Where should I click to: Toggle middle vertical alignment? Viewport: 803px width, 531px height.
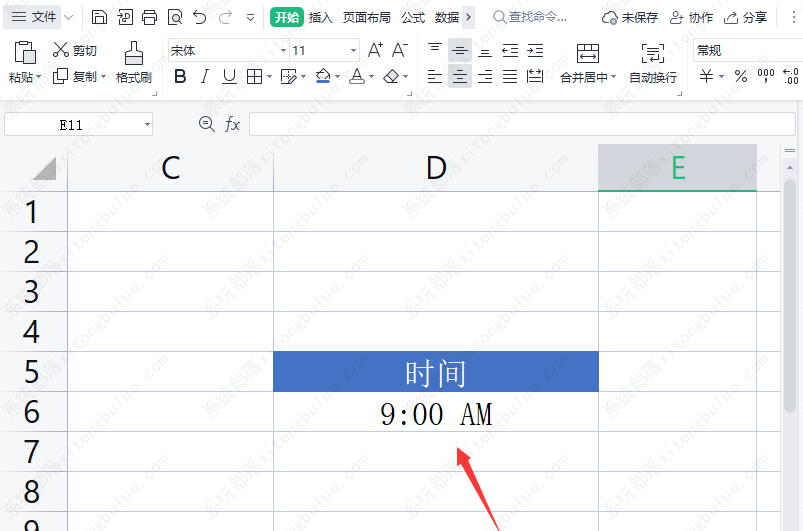460,50
